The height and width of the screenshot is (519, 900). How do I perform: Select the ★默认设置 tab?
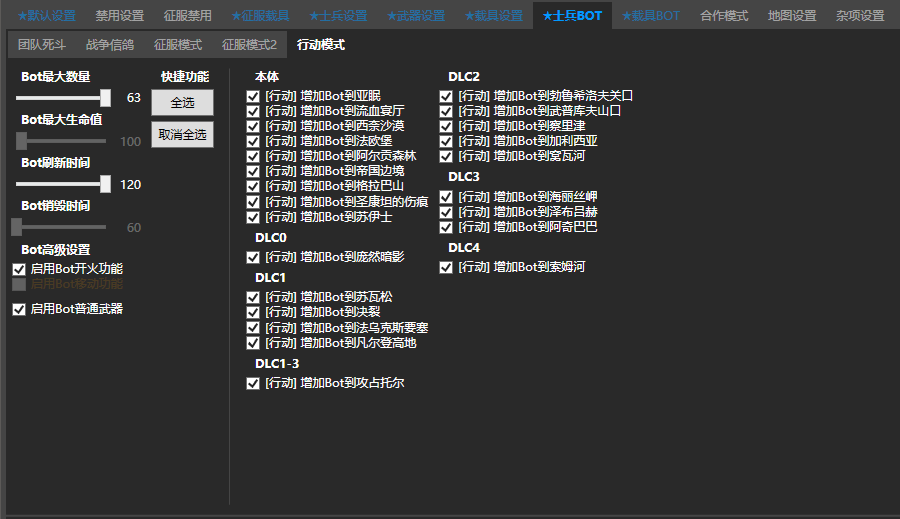[x=46, y=16]
